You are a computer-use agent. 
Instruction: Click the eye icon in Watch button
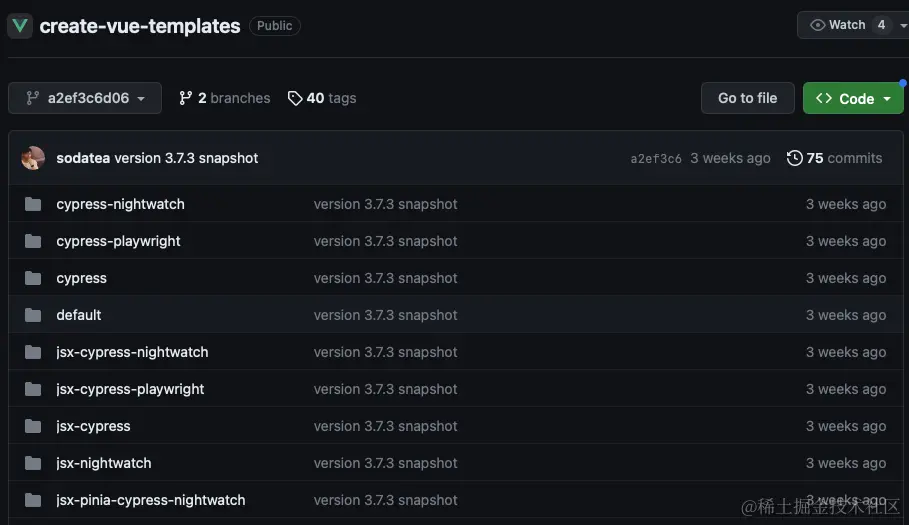(x=817, y=25)
